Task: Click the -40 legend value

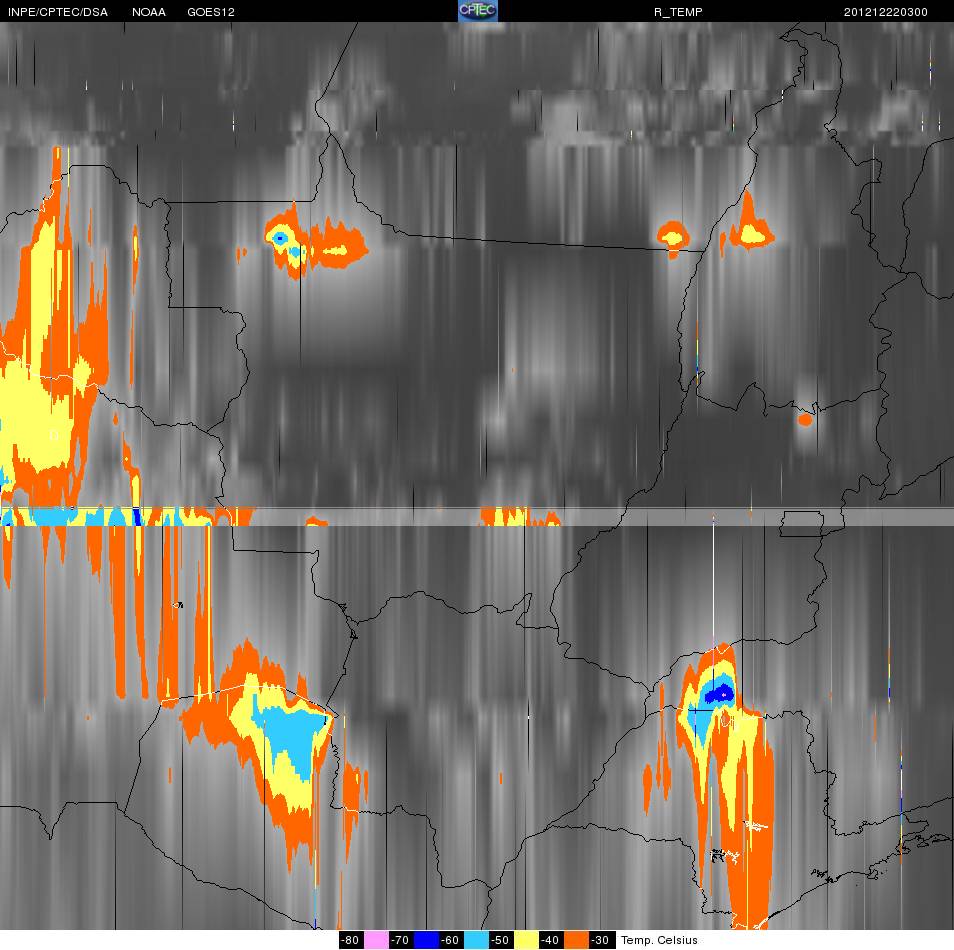Action: coord(550,940)
